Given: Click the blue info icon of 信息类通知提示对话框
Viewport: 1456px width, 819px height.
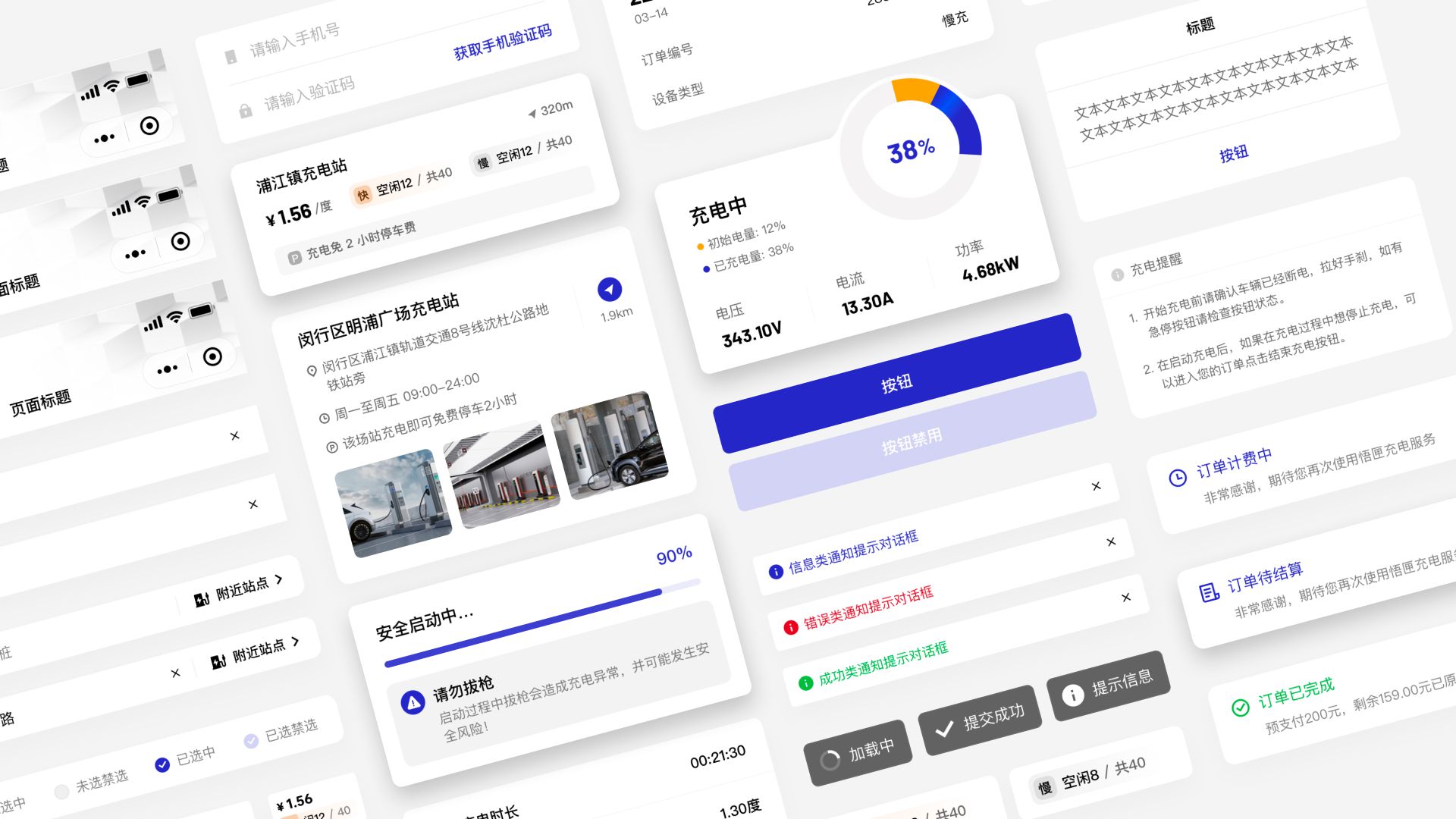Looking at the screenshot, I should [776, 572].
